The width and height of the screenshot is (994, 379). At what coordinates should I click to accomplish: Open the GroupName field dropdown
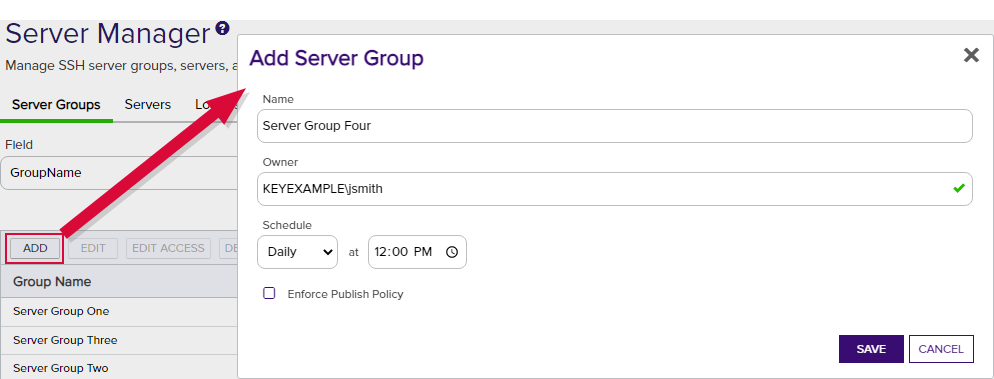[x=119, y=172]
